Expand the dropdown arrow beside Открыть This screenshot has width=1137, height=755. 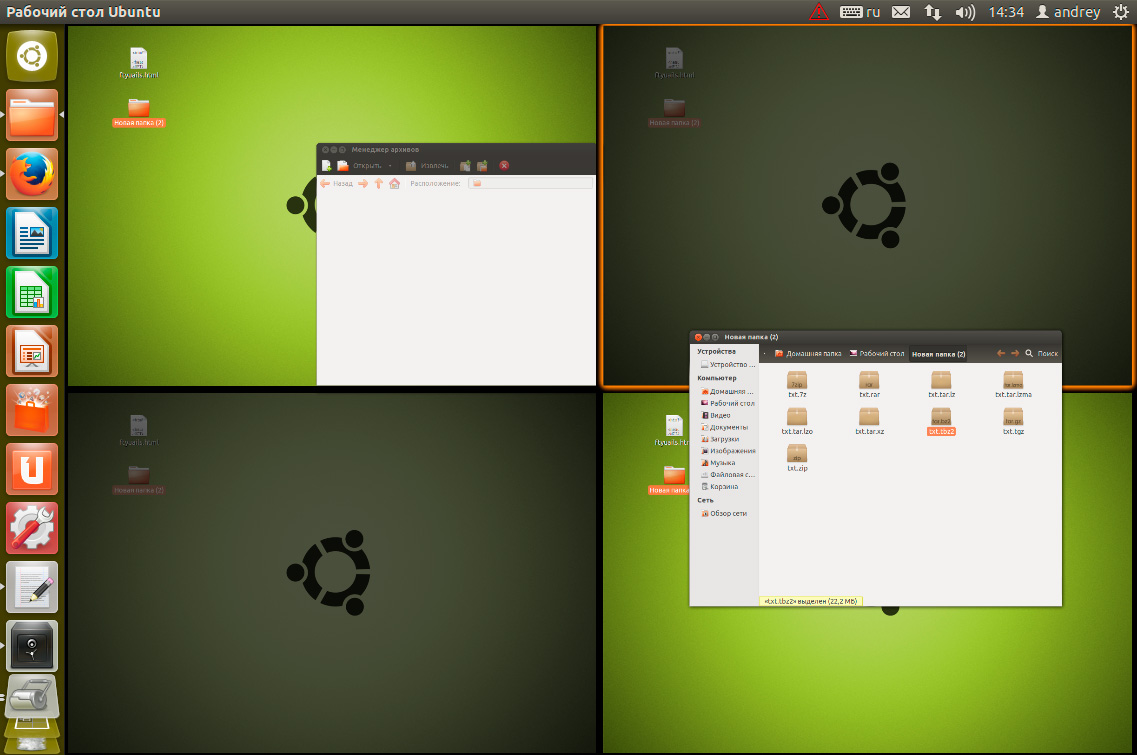(x=390, y=165)
